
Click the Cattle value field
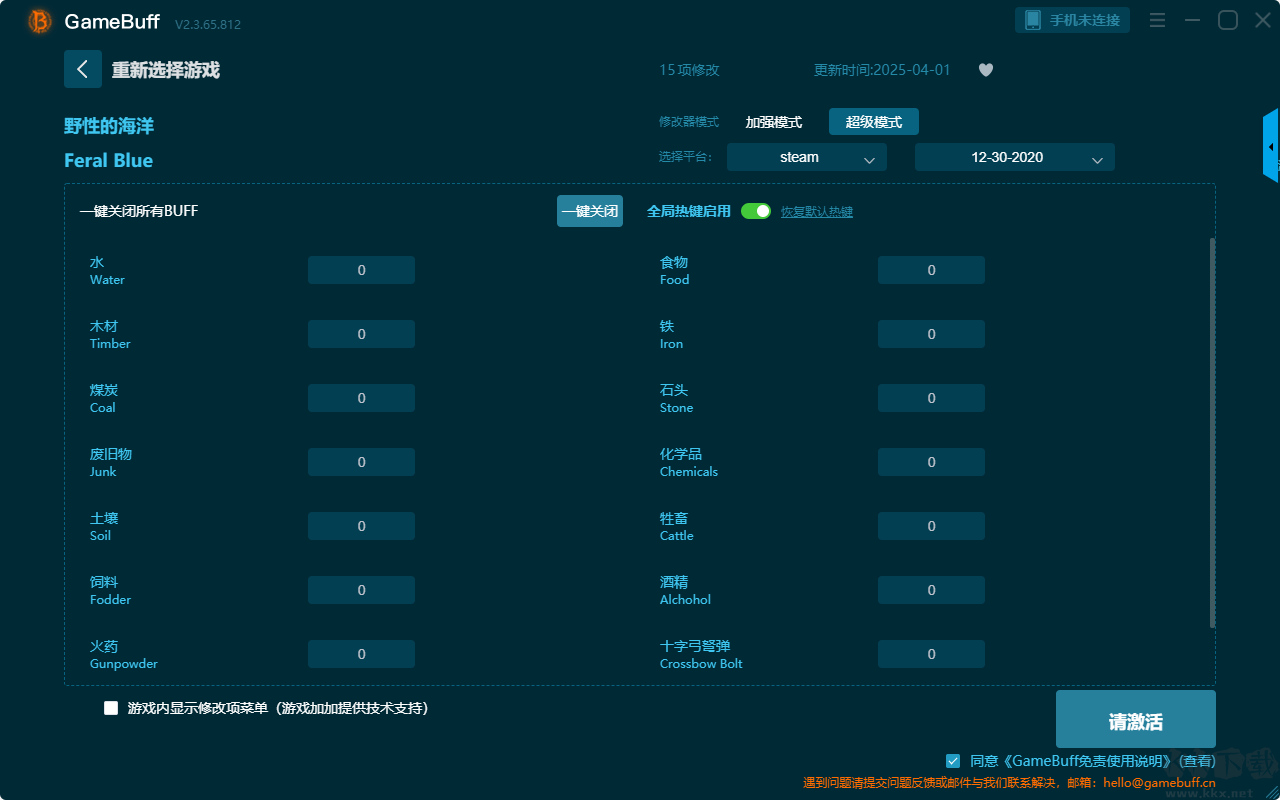[931, 526]
